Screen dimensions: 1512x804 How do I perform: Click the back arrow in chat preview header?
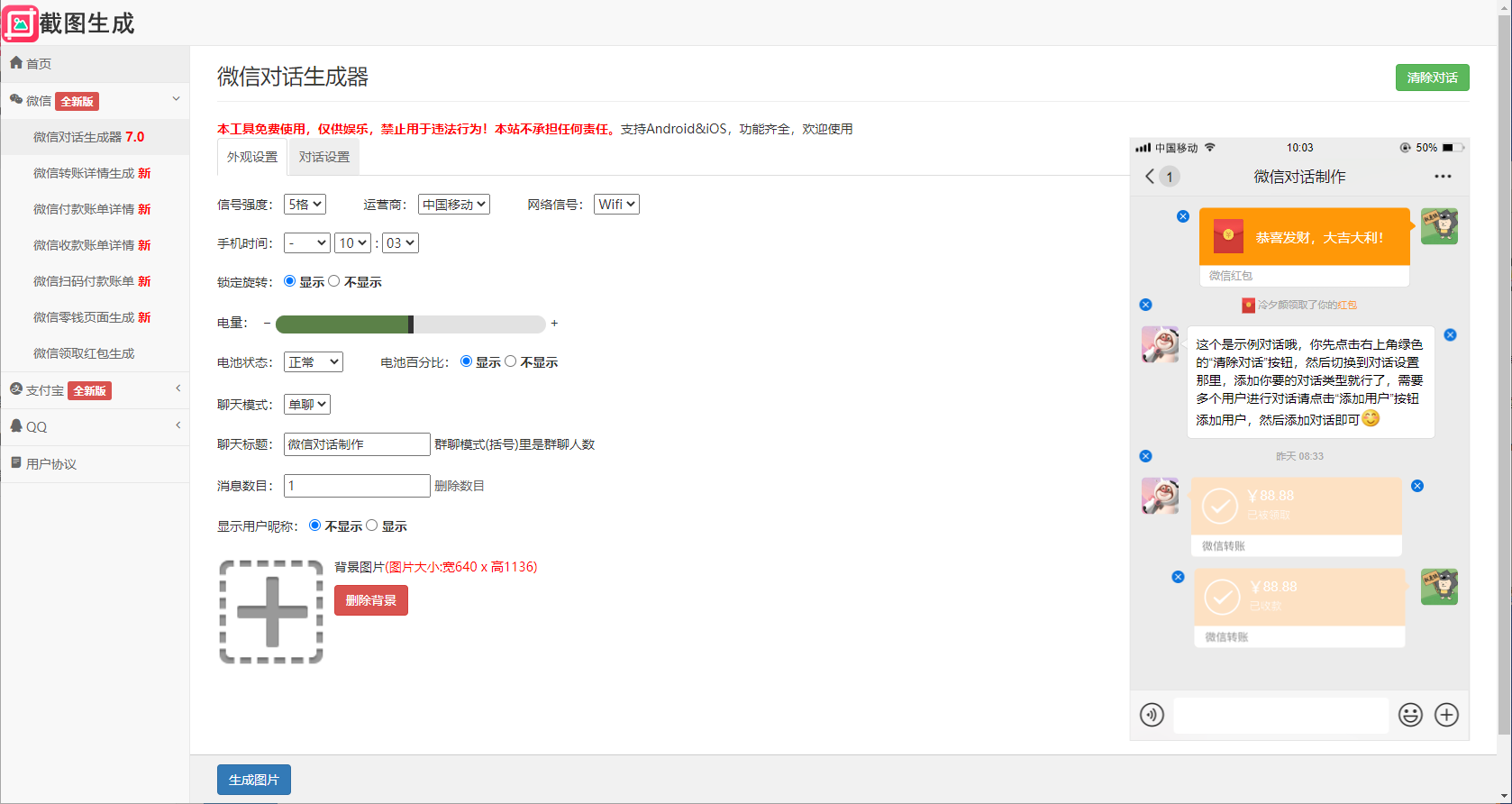pyautogui.click(x=1150, y=177)
